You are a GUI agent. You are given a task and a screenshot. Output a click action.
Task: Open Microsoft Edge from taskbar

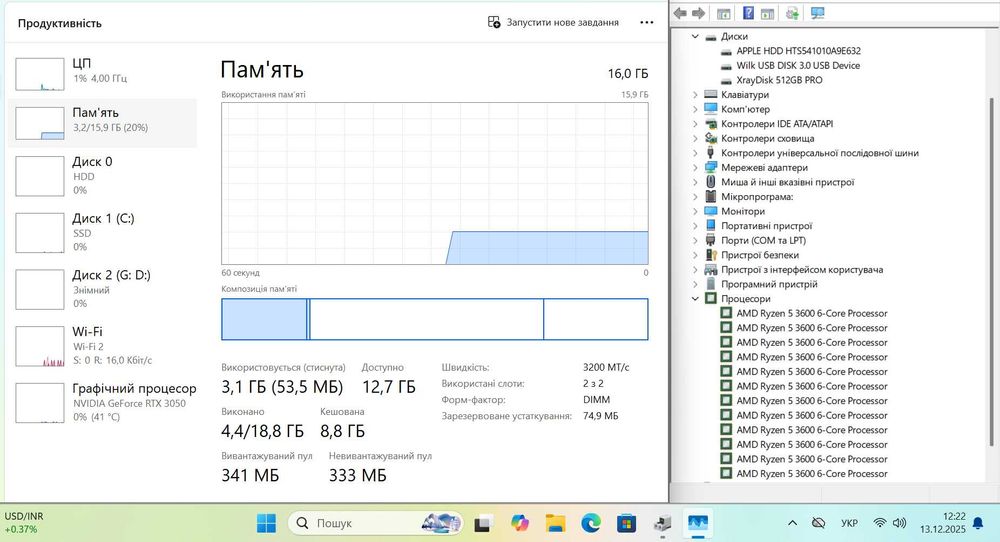591,524
